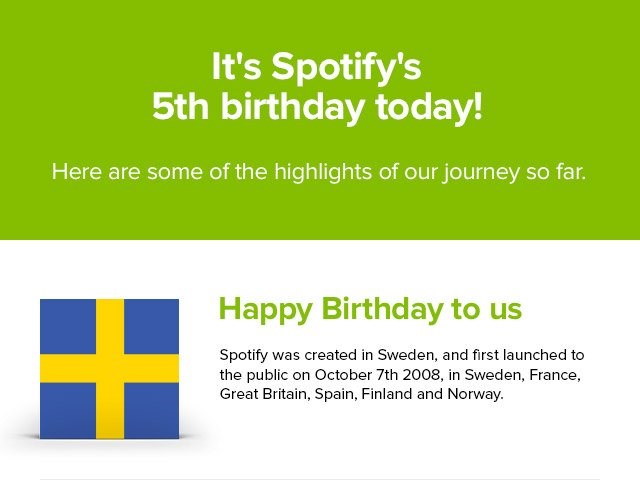Click the highlights of our journey subtitle

pyautogui.click(x=319, y=172)
